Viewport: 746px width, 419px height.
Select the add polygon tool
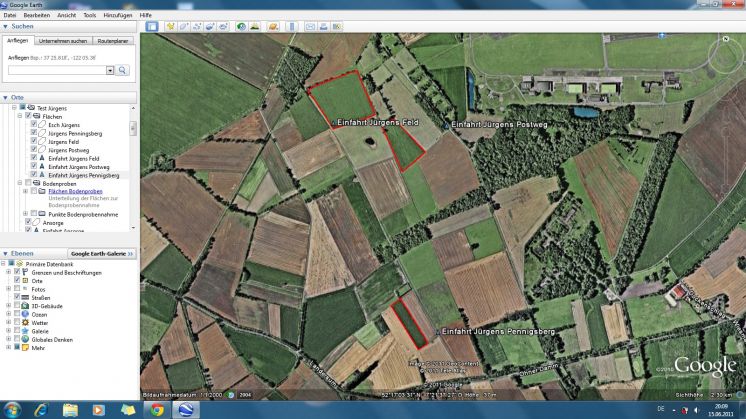tap(183, 26)
